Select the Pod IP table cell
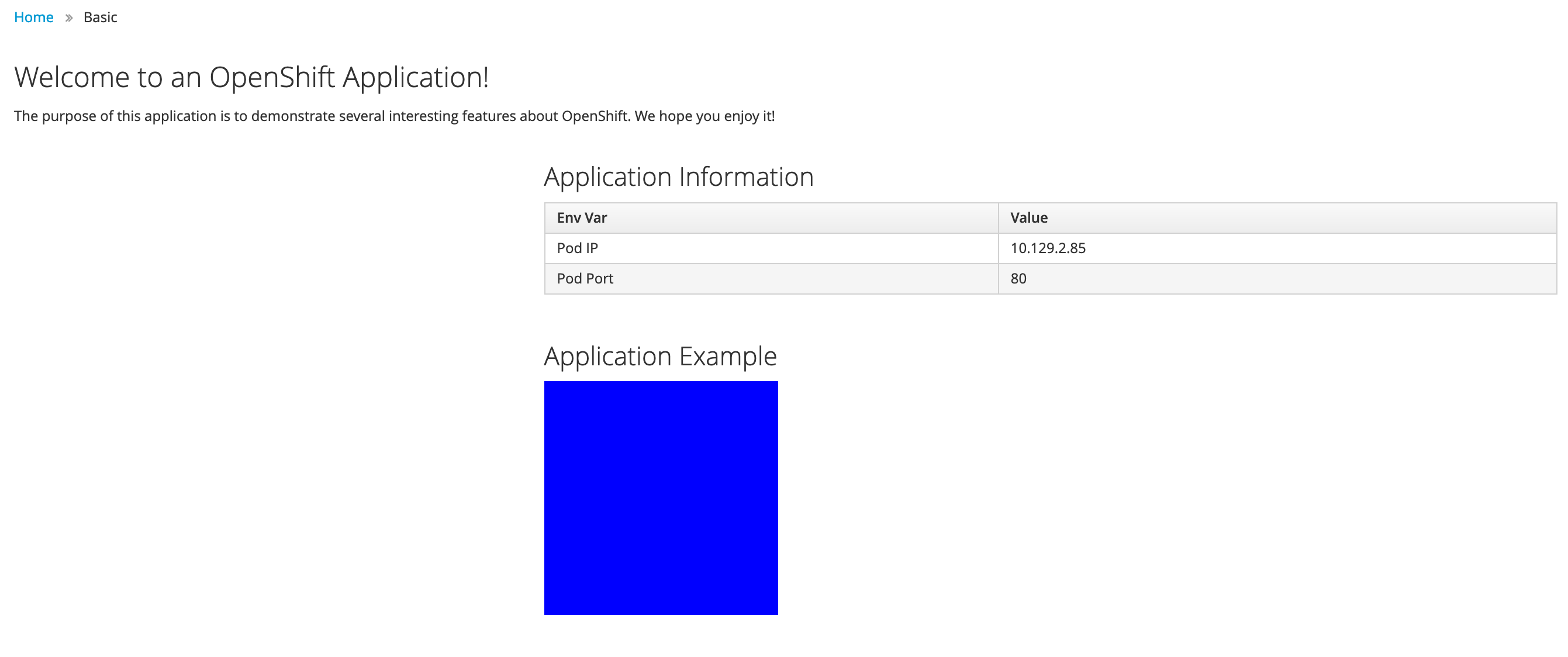The height and width of the screenshot is (657, 1568). [577, 248]
